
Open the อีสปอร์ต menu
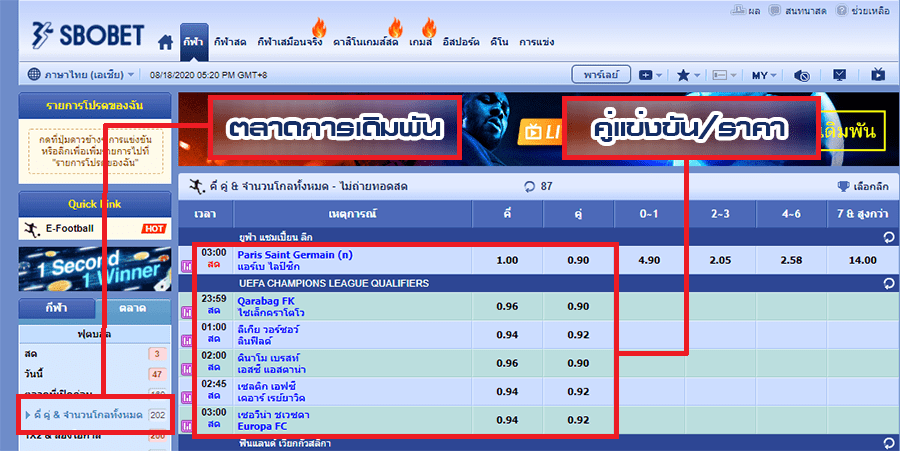(461, 42)
